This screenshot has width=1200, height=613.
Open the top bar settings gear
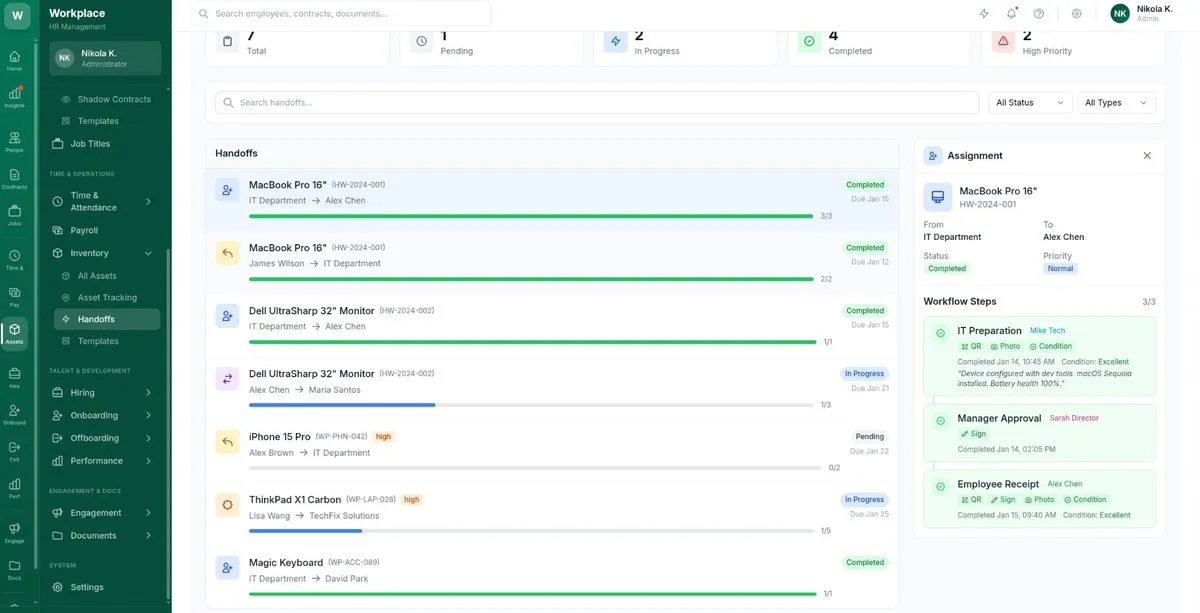tap(1076, 14)
